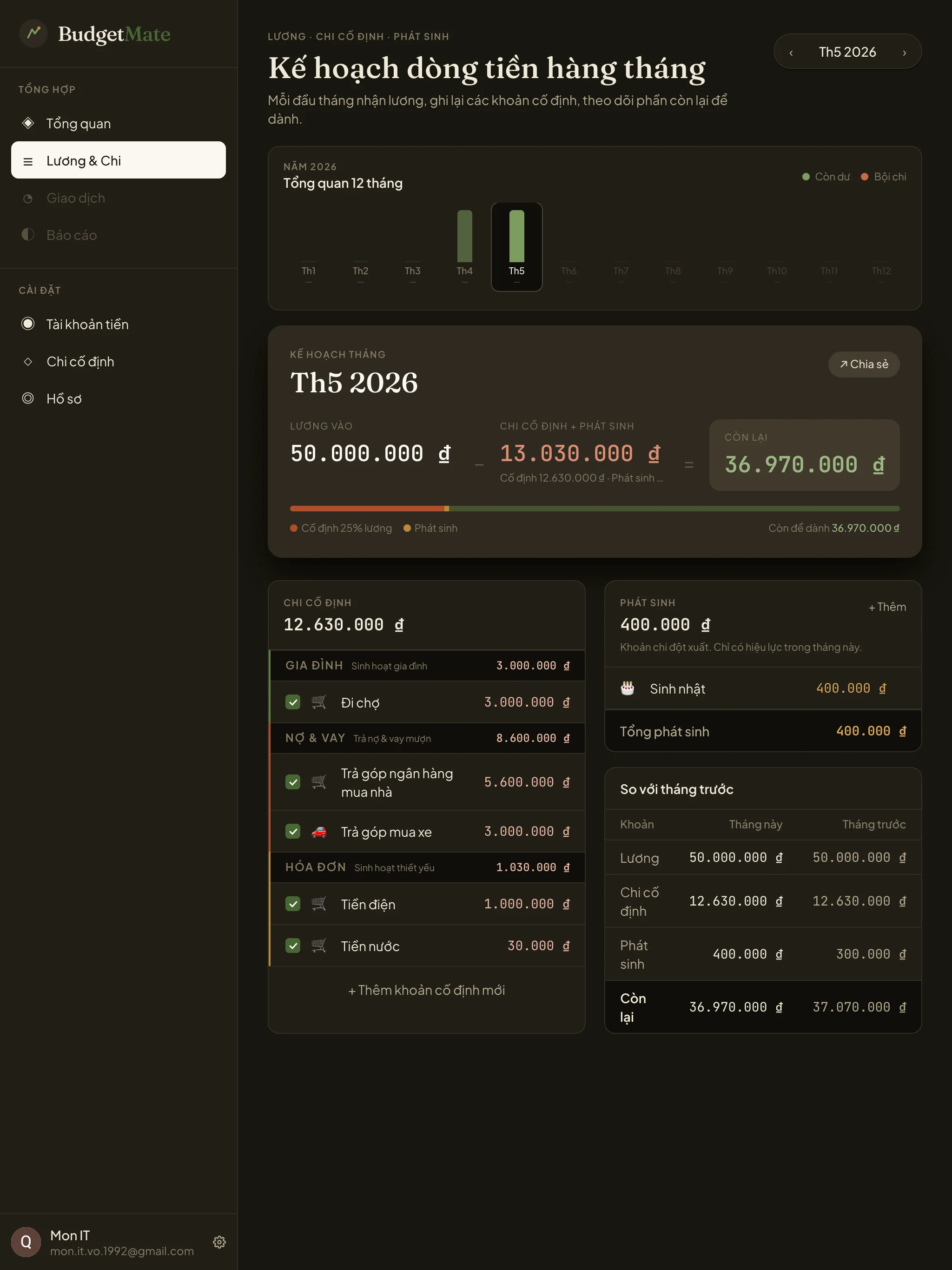Click Lương vào amount 50.000.000 ₫
This screenshot has height=1270, width=952.
[370, 454]
